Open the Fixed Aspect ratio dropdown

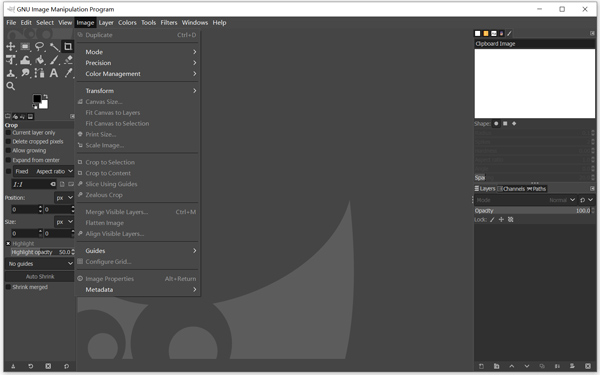pos(43,171)
